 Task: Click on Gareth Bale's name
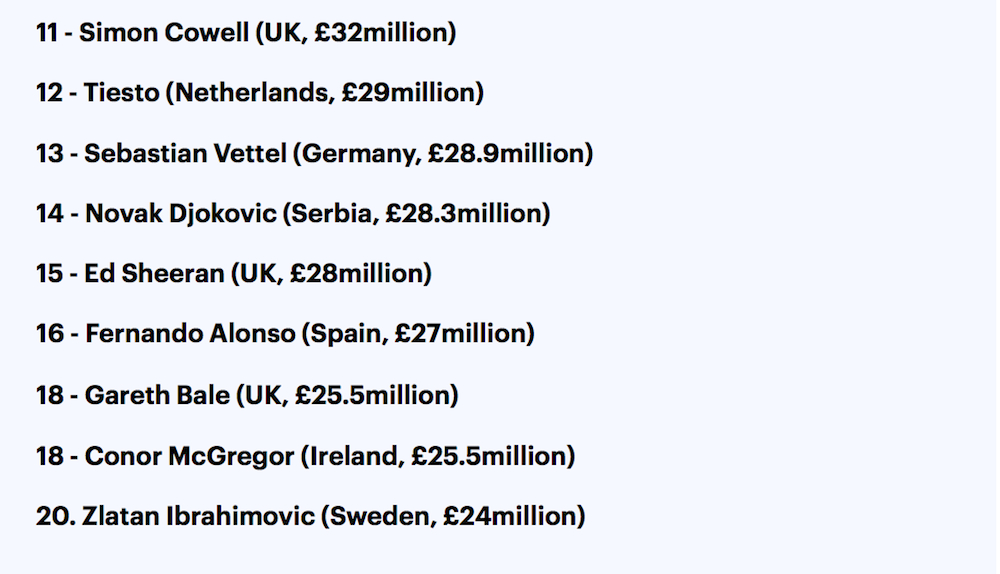[155, 395]
